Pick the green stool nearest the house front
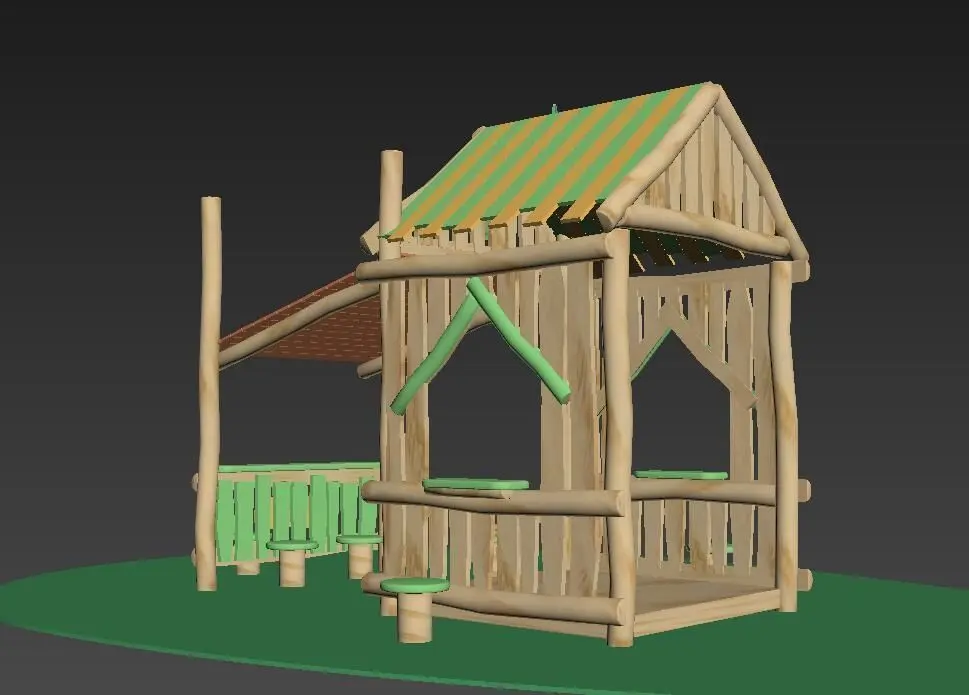The width and height of the screenshot is (969, 695). 414,609
